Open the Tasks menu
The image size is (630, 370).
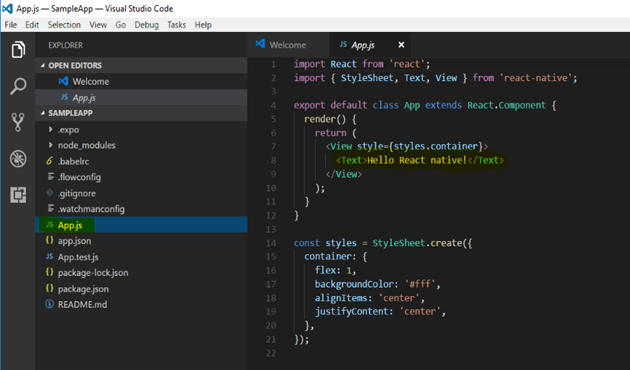coord(177,25)
